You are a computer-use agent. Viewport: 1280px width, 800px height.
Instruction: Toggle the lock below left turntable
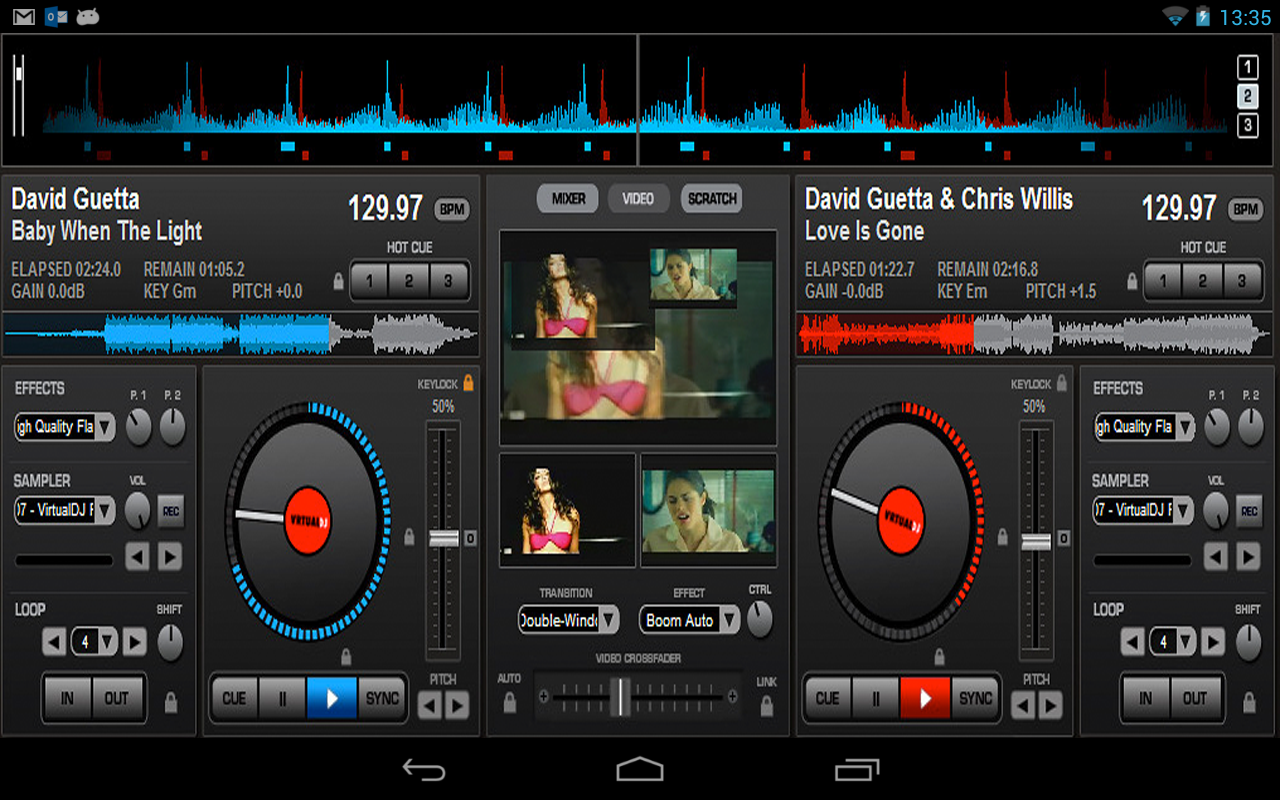pos(346,657)
